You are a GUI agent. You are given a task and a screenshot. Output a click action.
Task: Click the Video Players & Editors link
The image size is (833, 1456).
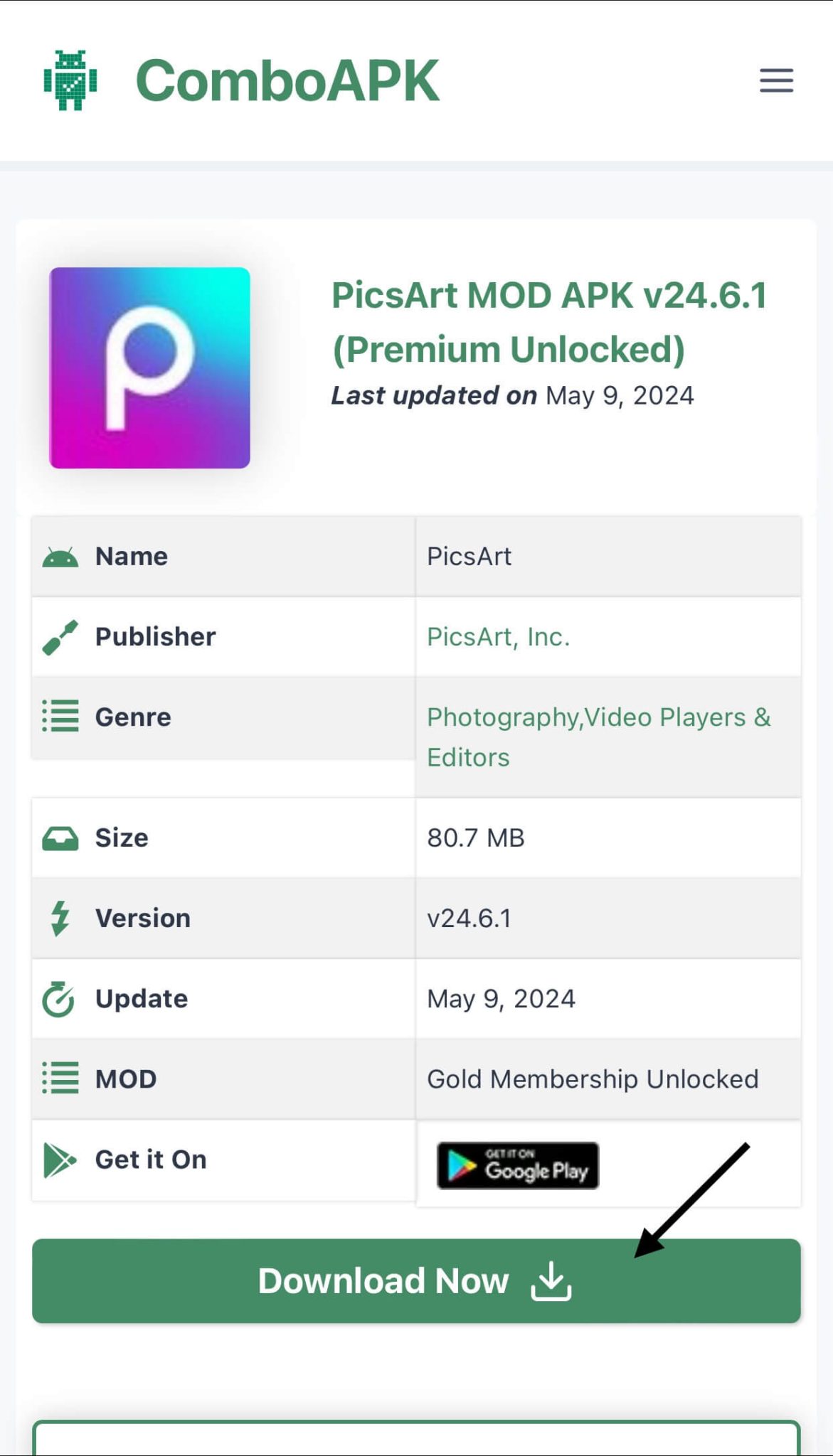(x=676, y=717)
